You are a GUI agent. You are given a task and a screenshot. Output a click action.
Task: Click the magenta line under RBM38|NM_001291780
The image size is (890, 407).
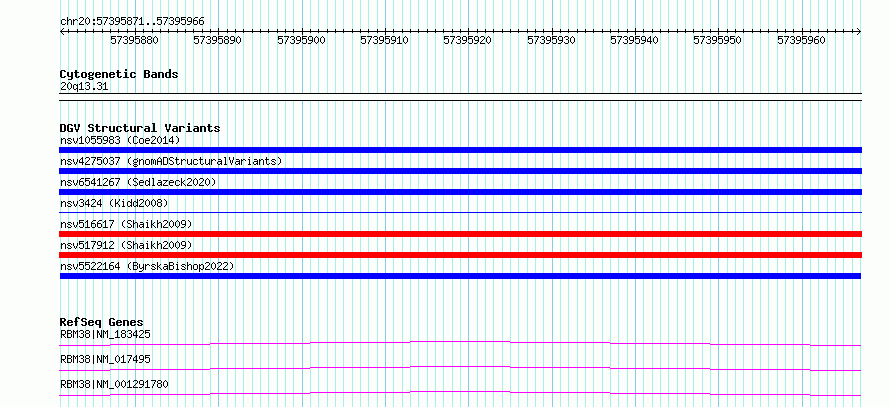460,393
